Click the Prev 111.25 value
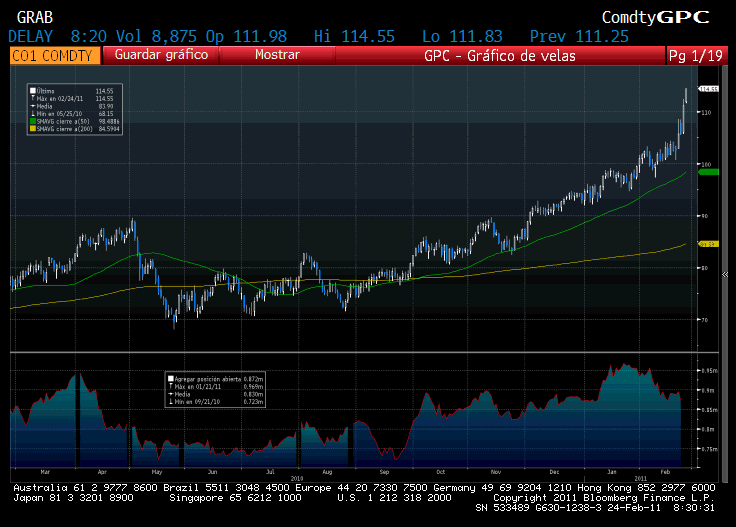Image resolution: width=736 pixels, height=527 pixels. (579, 37)
